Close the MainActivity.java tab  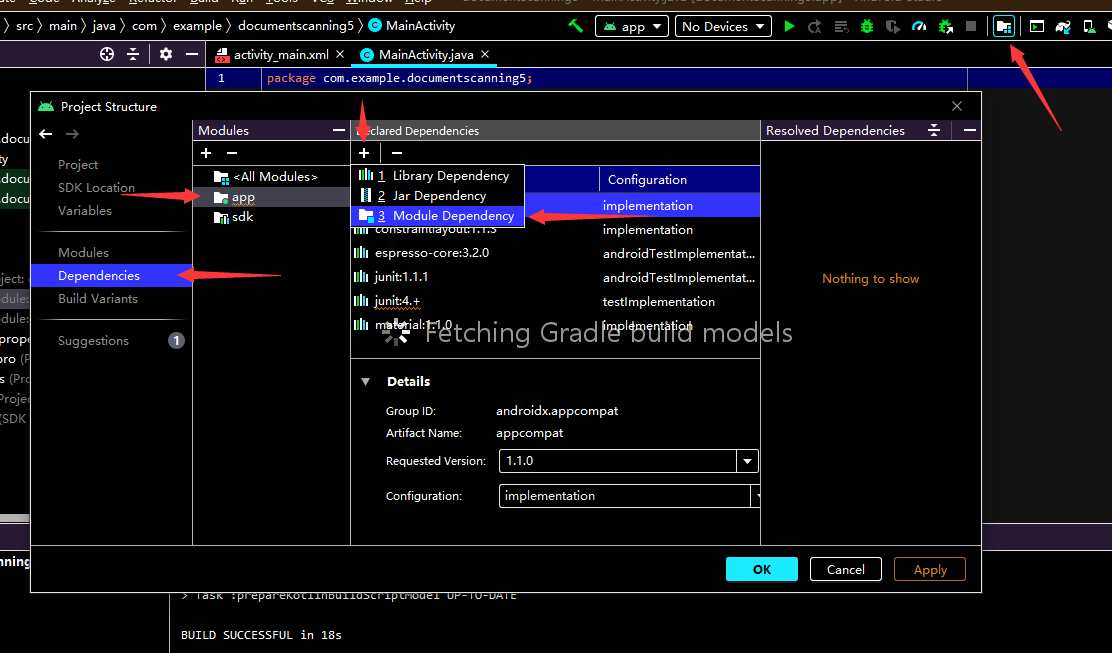pyautogui.click(x=485, y=54)
